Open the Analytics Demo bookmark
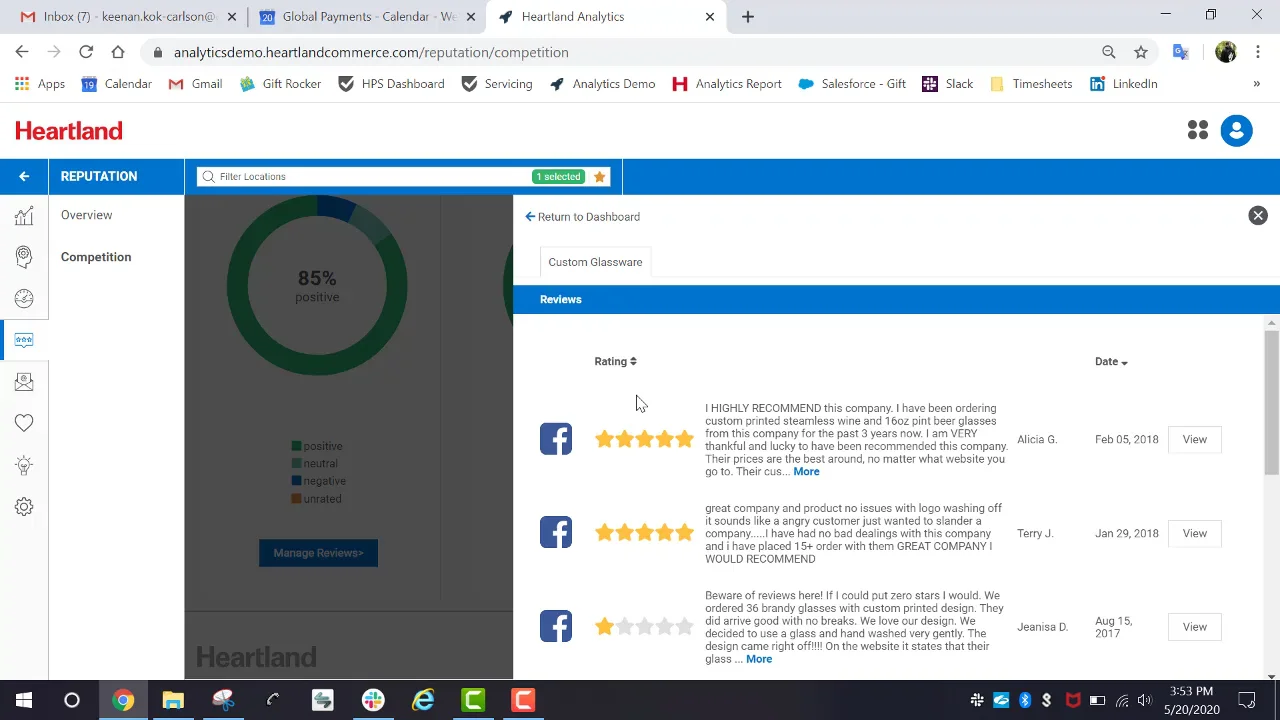The width and height of the screenshot is (1280, 720). tap(603, 84)
